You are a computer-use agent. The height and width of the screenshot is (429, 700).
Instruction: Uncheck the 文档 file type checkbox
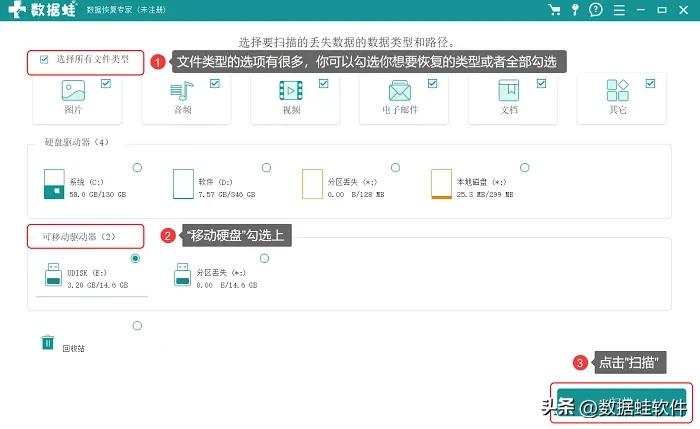click(x=542, y=83)
